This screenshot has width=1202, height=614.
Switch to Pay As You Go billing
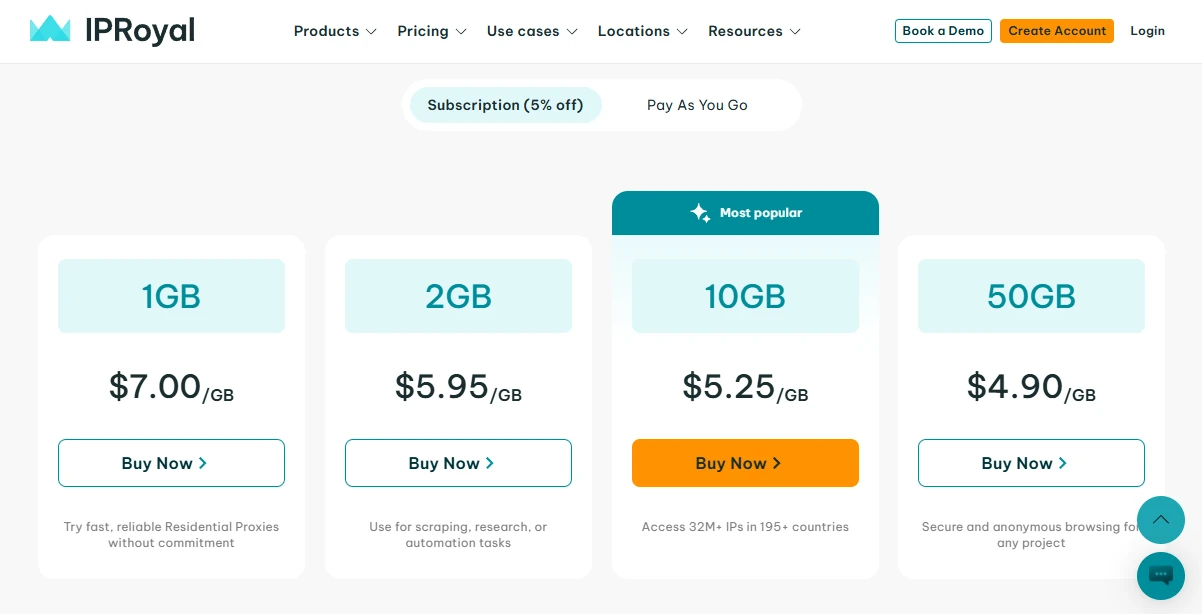[697, 105]
